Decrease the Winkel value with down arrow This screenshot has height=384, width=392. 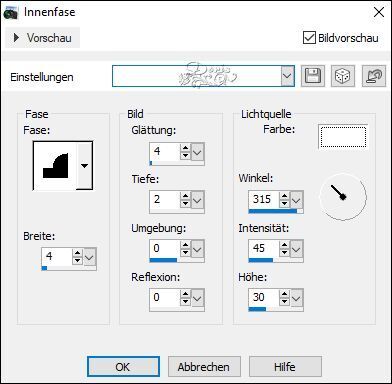(x=284, y=204)
